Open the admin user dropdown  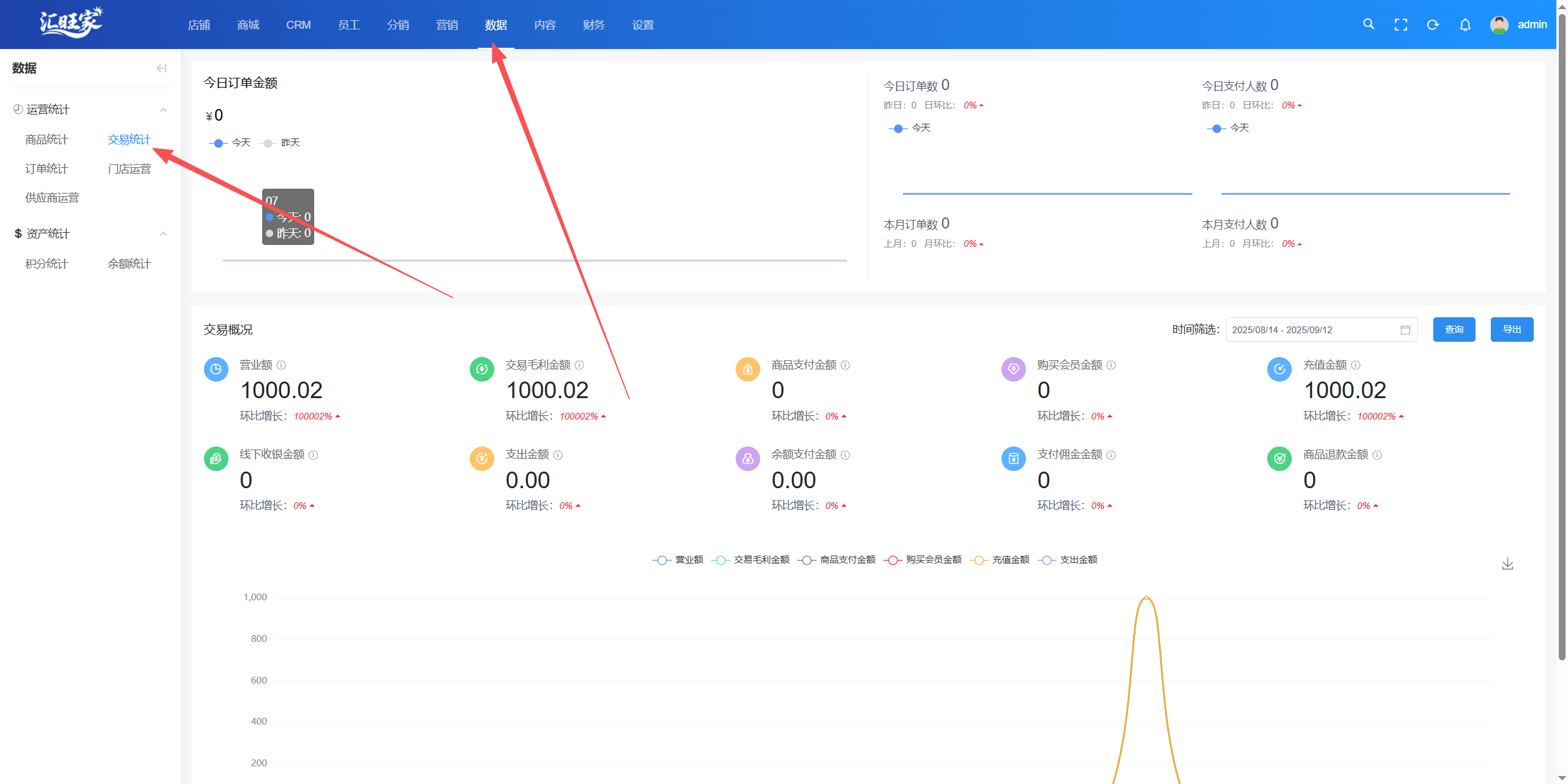[x=1519, y=24]
